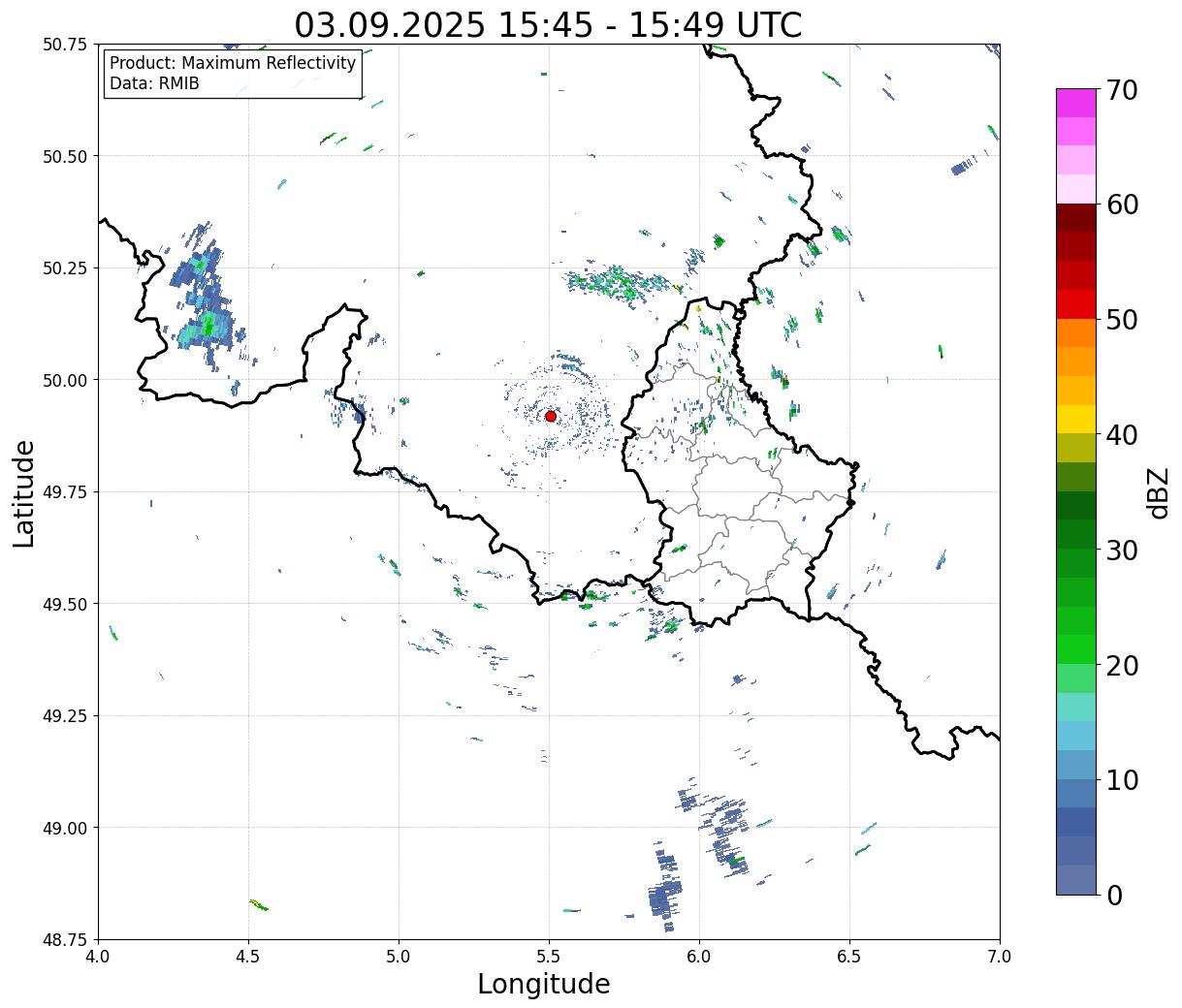Click the bright green colorbar swatch just above 20
Viewport: 1182px width, 1008px height.
(x=1076, y=648)
